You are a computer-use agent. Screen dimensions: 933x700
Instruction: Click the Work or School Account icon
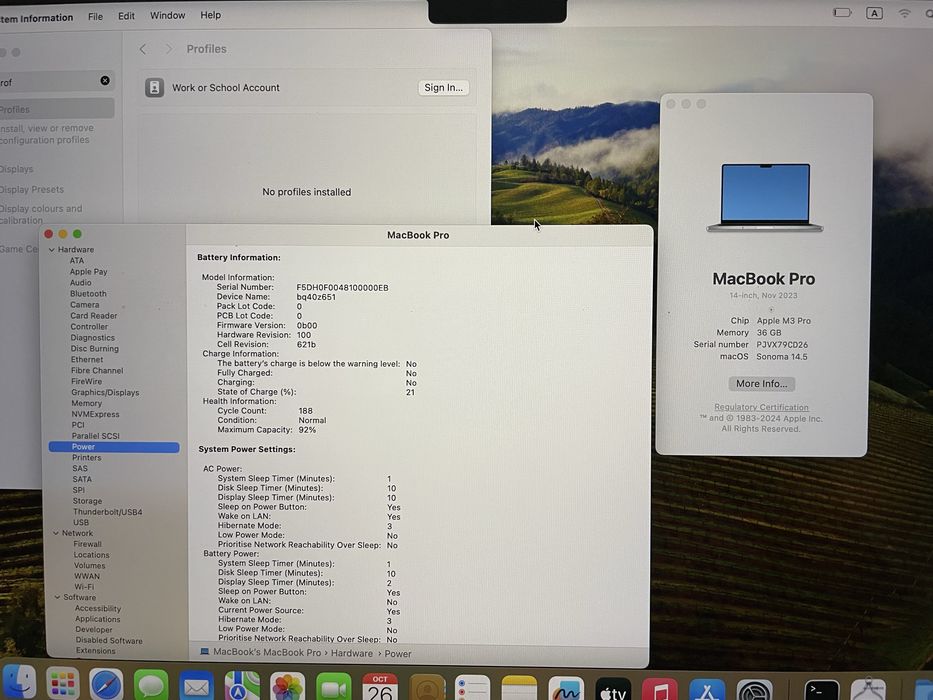pos(155,88)
